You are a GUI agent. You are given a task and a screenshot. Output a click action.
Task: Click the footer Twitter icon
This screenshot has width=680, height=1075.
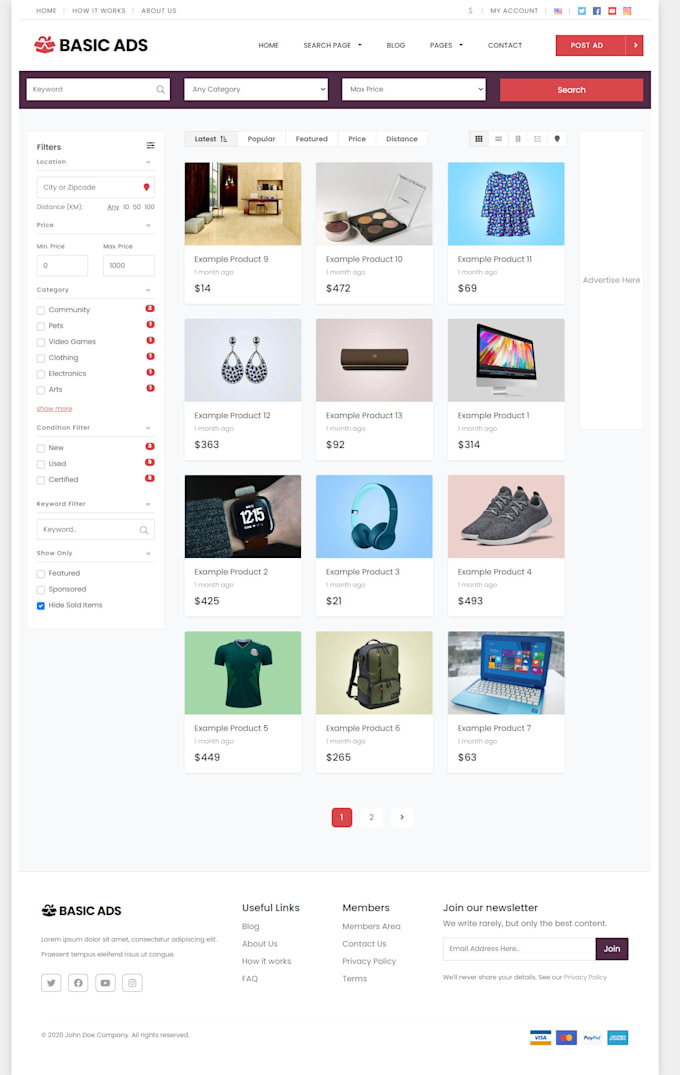pos(51,982)
